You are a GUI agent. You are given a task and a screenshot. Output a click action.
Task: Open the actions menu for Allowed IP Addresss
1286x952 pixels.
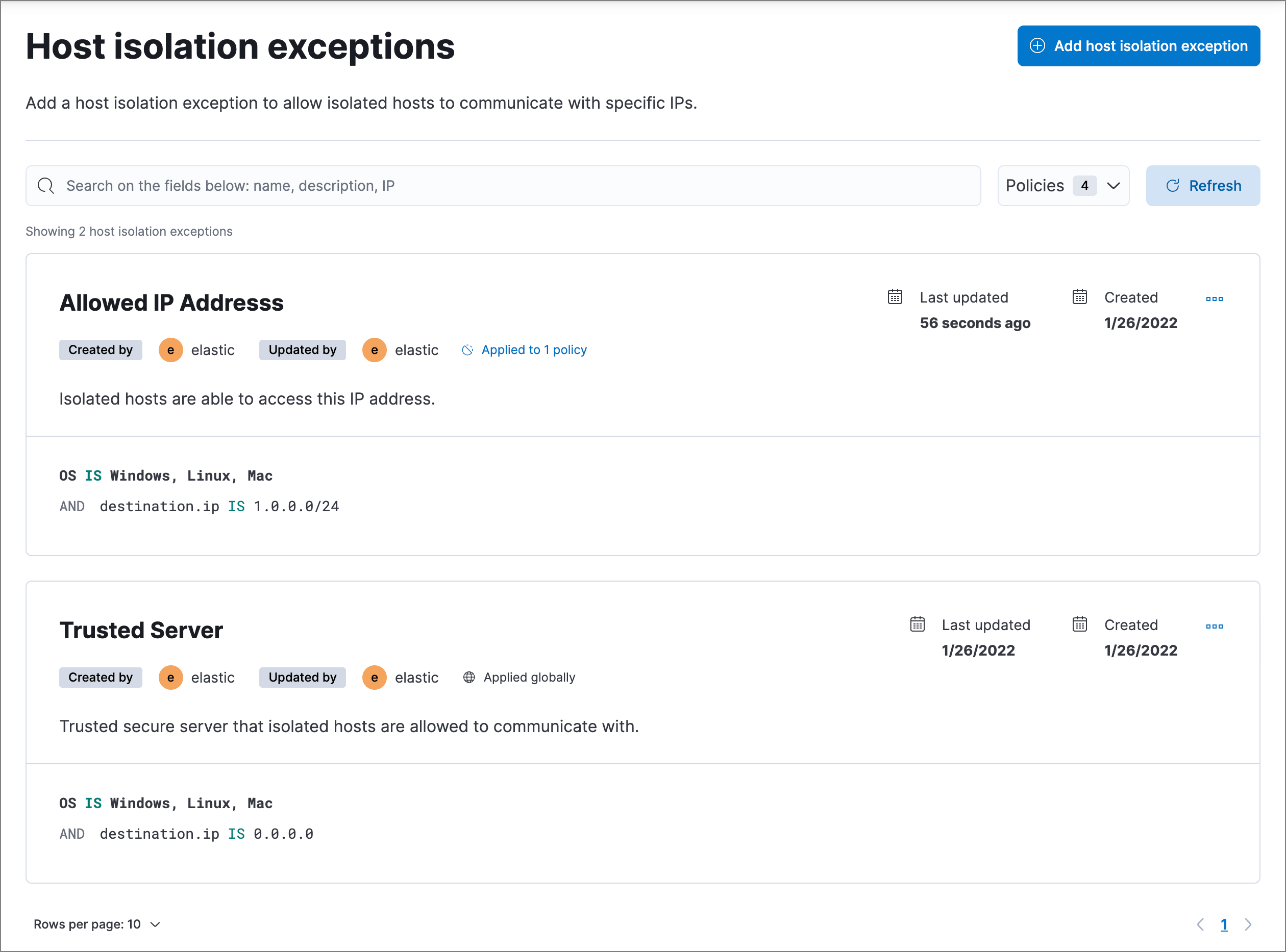tap(1215, 298)
